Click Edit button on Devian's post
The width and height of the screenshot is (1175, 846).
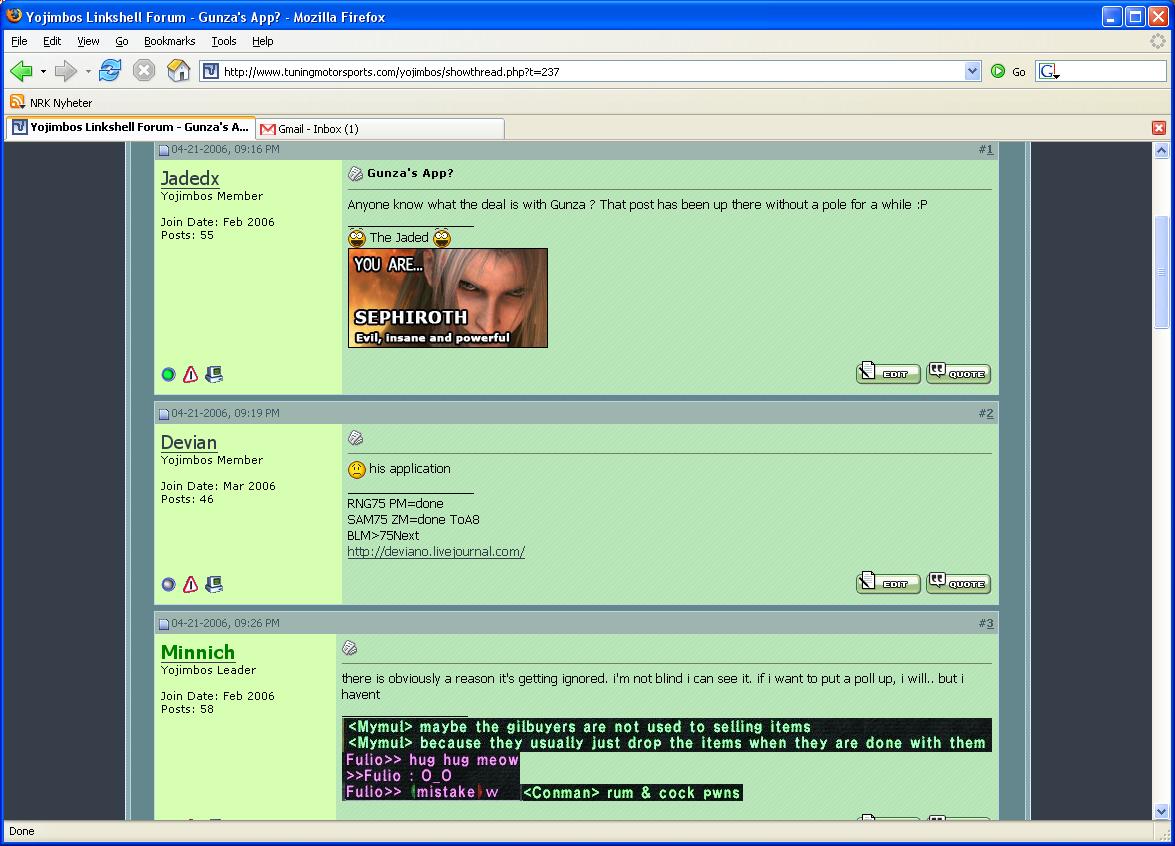(888, 583)
